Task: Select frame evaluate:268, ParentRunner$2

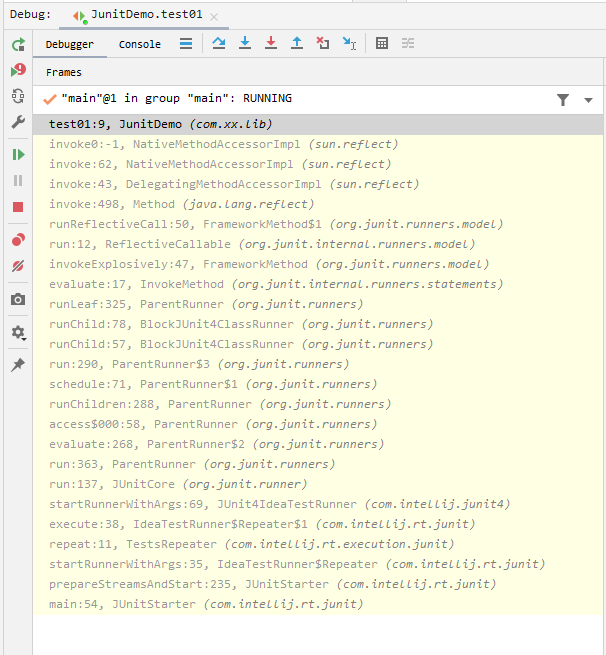Action: (x=318, y=444)
